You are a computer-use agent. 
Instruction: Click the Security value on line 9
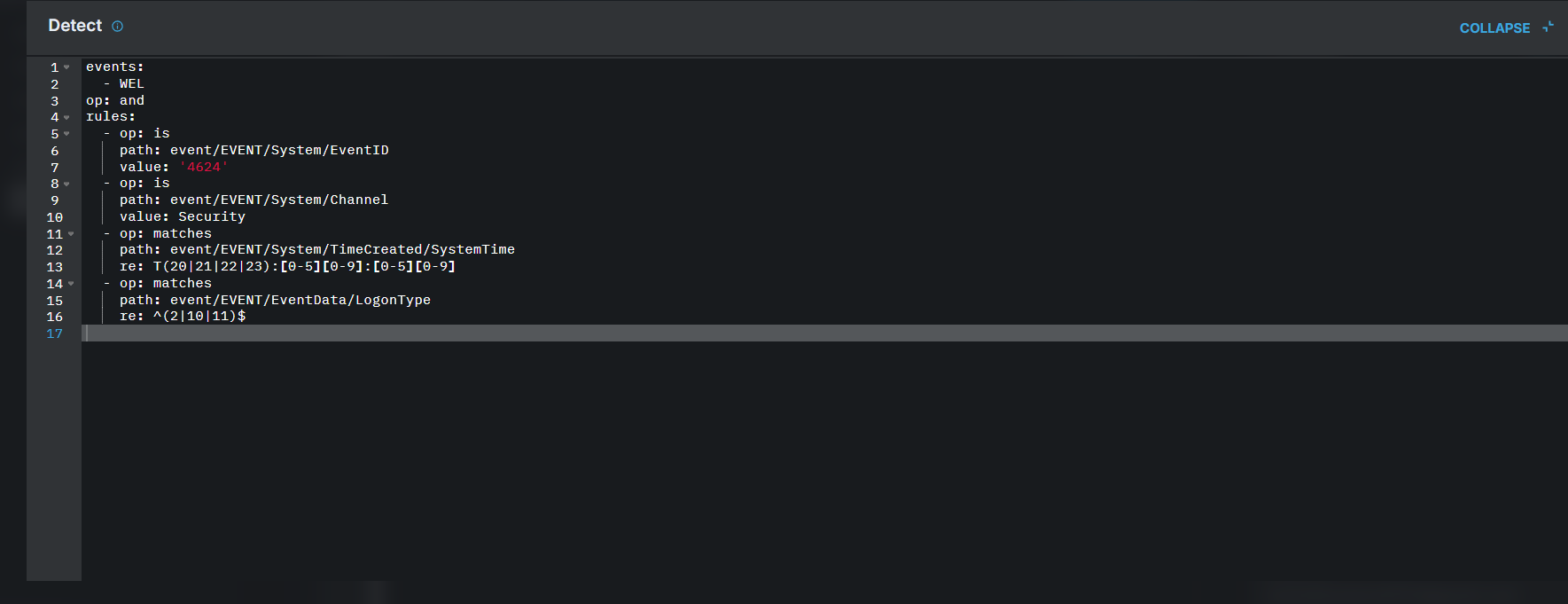click(x=212, y=216)
